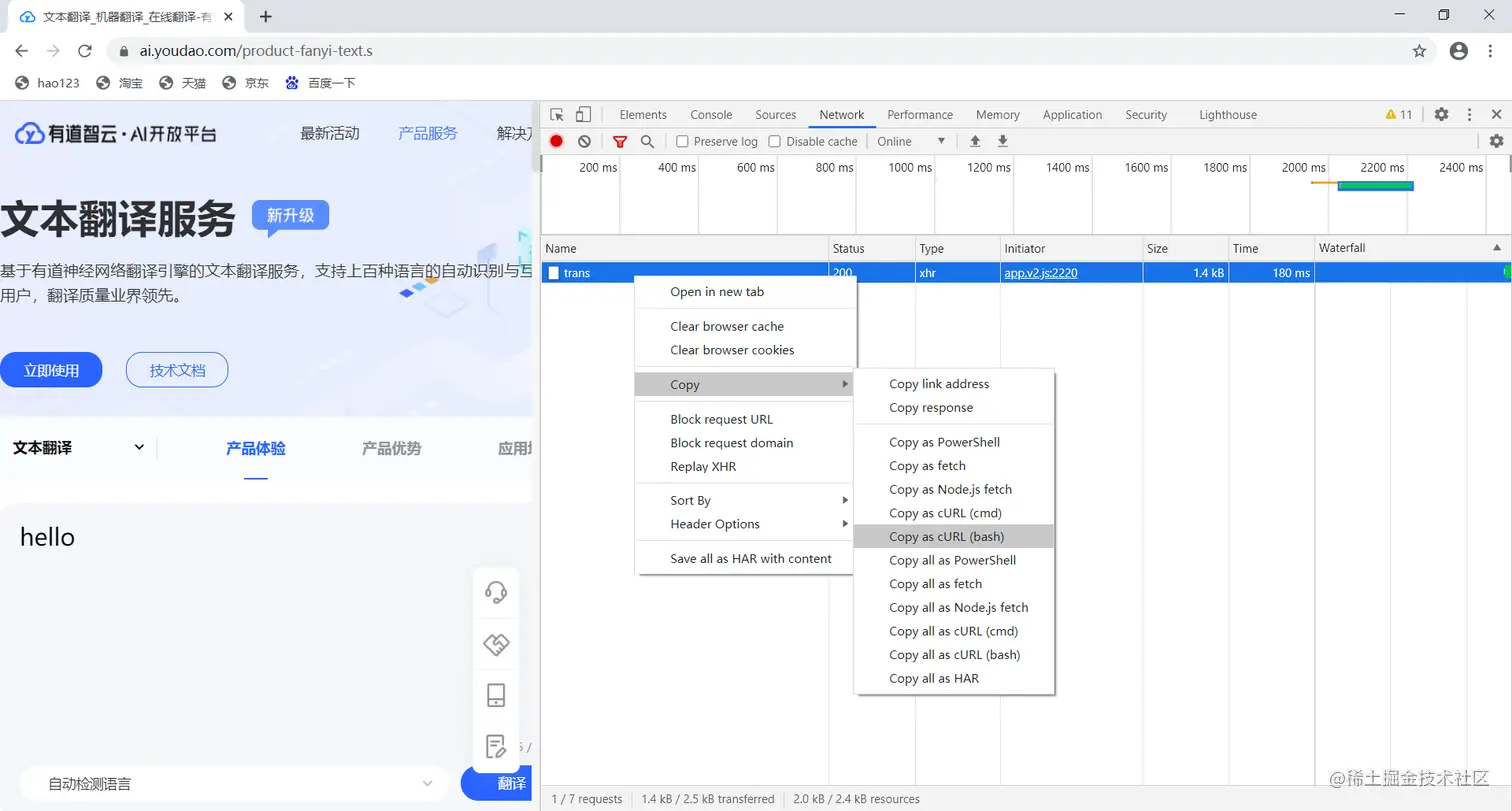Screen dimensions: 1512x811
Task: Click the 立即使用 button
Action: pyautogui.click(x=51, y=370)
